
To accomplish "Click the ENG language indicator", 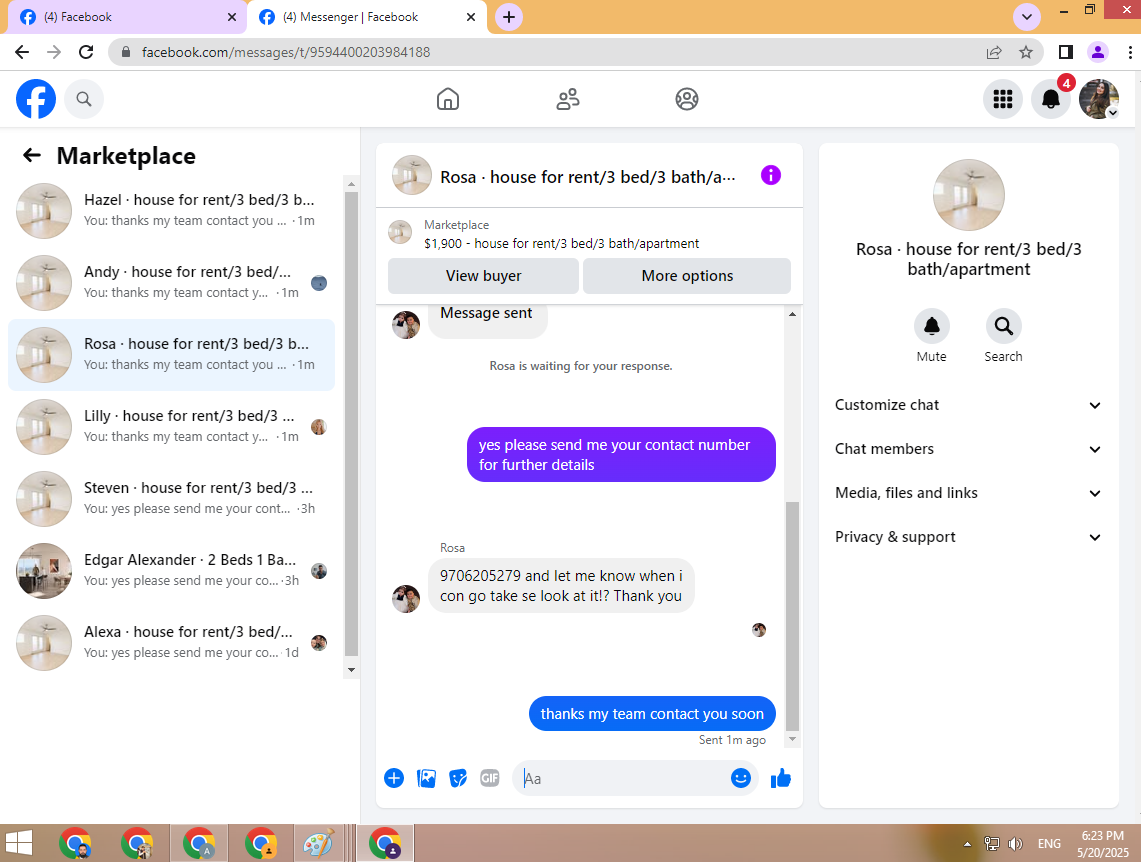I will [1049, 844].
